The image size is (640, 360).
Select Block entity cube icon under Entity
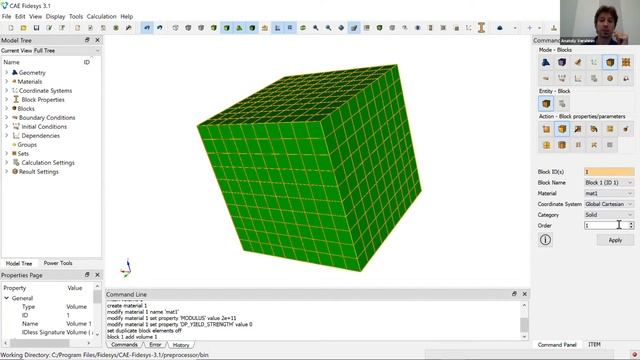pos(546,104)
